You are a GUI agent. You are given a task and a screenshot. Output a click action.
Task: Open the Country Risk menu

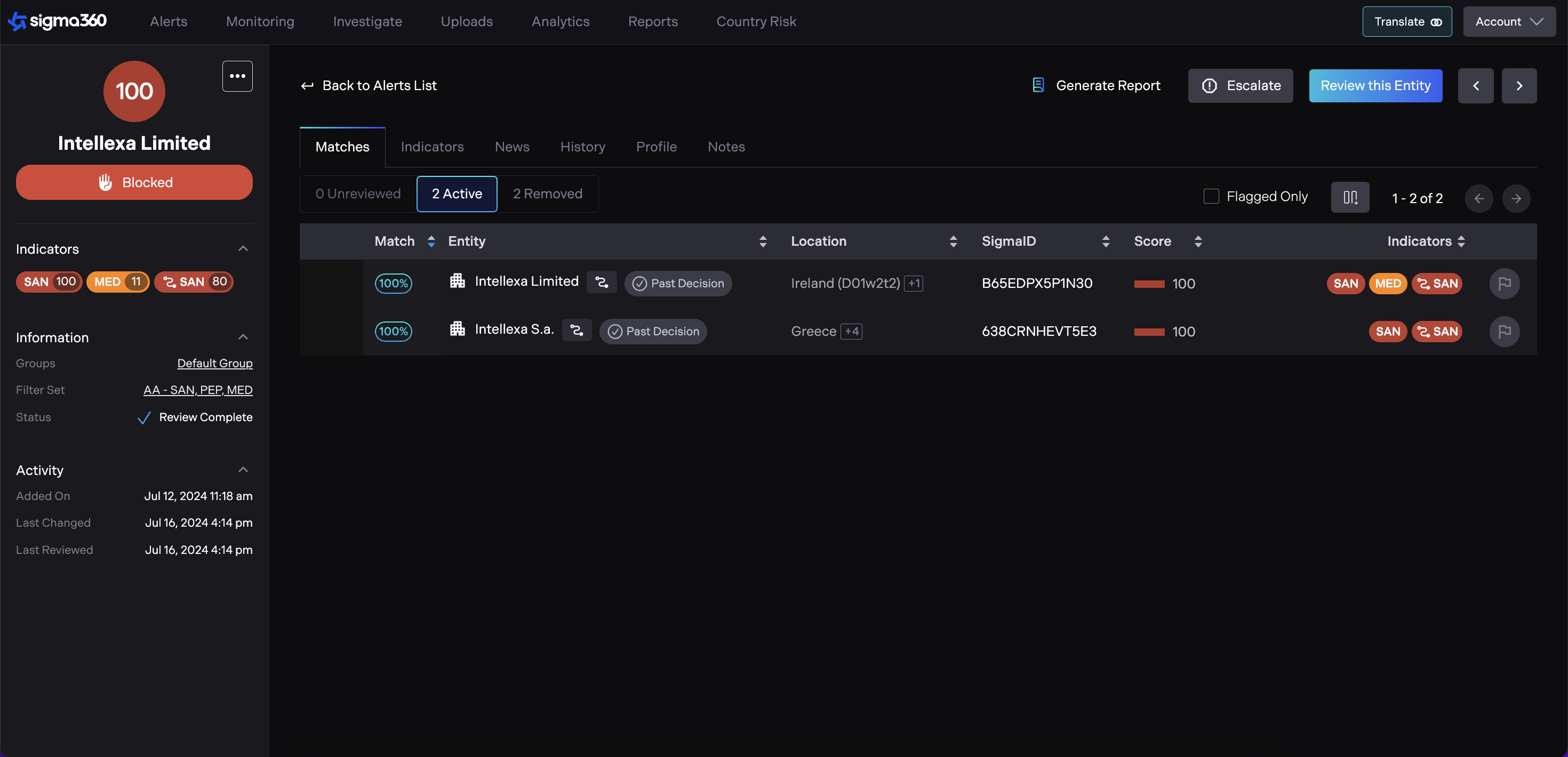[755, 21]
